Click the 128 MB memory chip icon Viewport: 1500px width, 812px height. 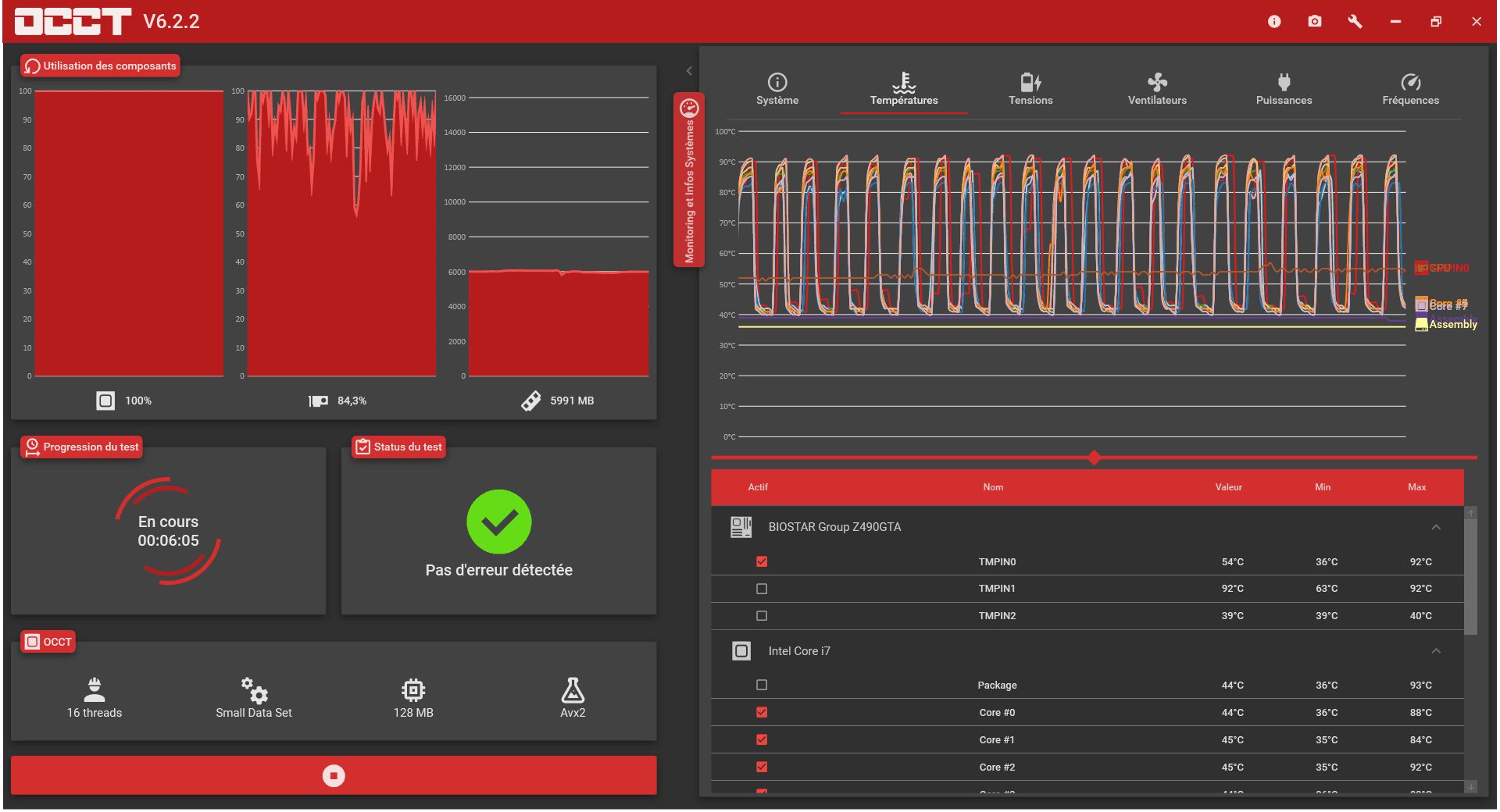coord(413,690)
